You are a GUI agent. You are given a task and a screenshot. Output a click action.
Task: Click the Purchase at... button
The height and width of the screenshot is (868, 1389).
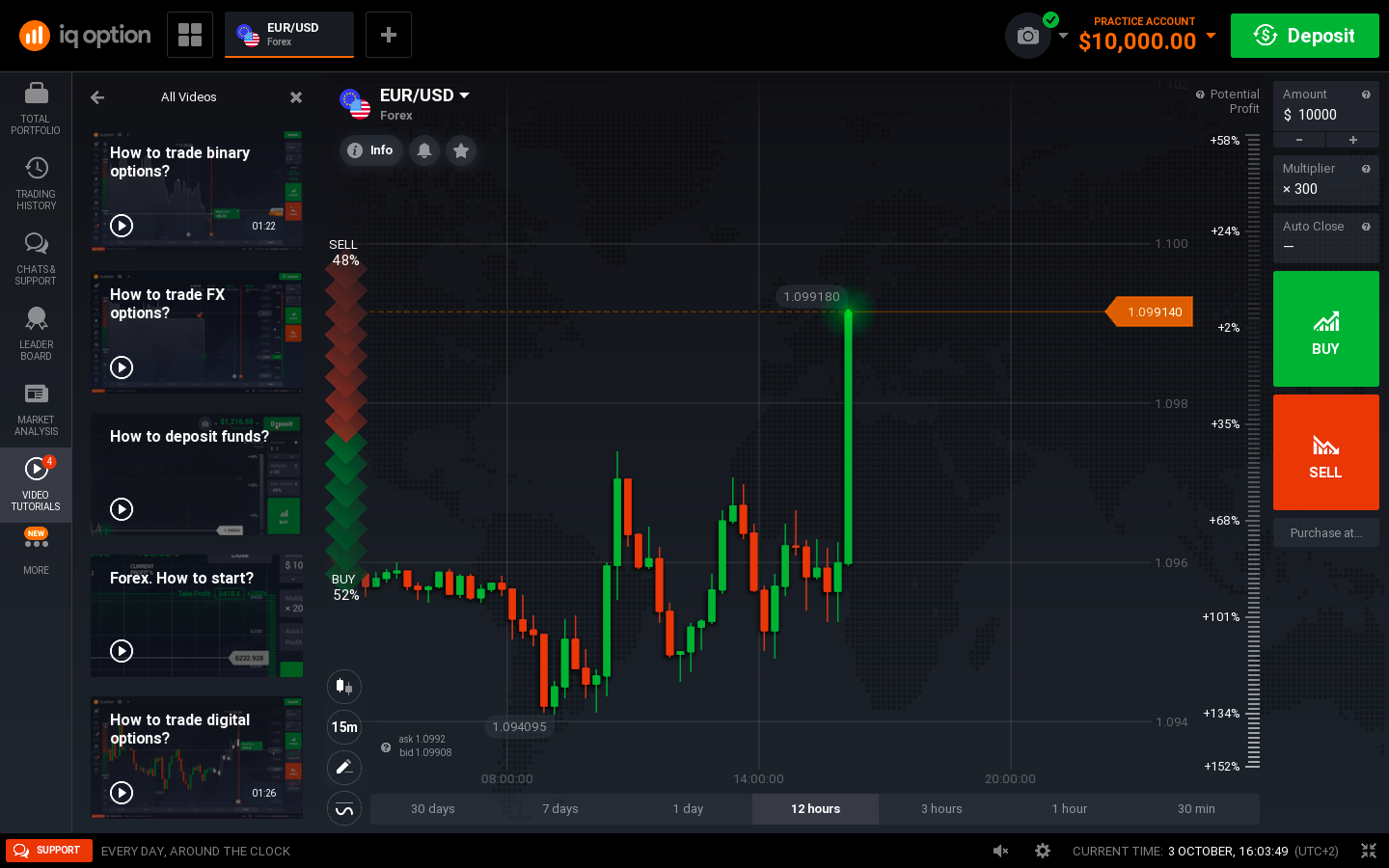point(1326,533)
